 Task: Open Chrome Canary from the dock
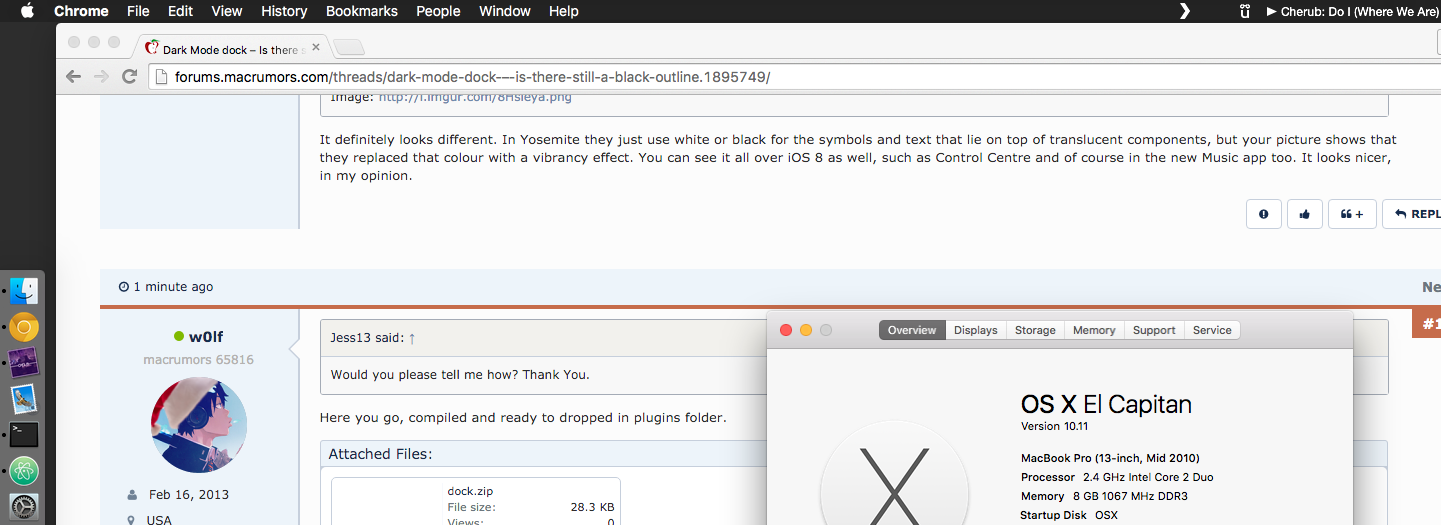(25, 327)
